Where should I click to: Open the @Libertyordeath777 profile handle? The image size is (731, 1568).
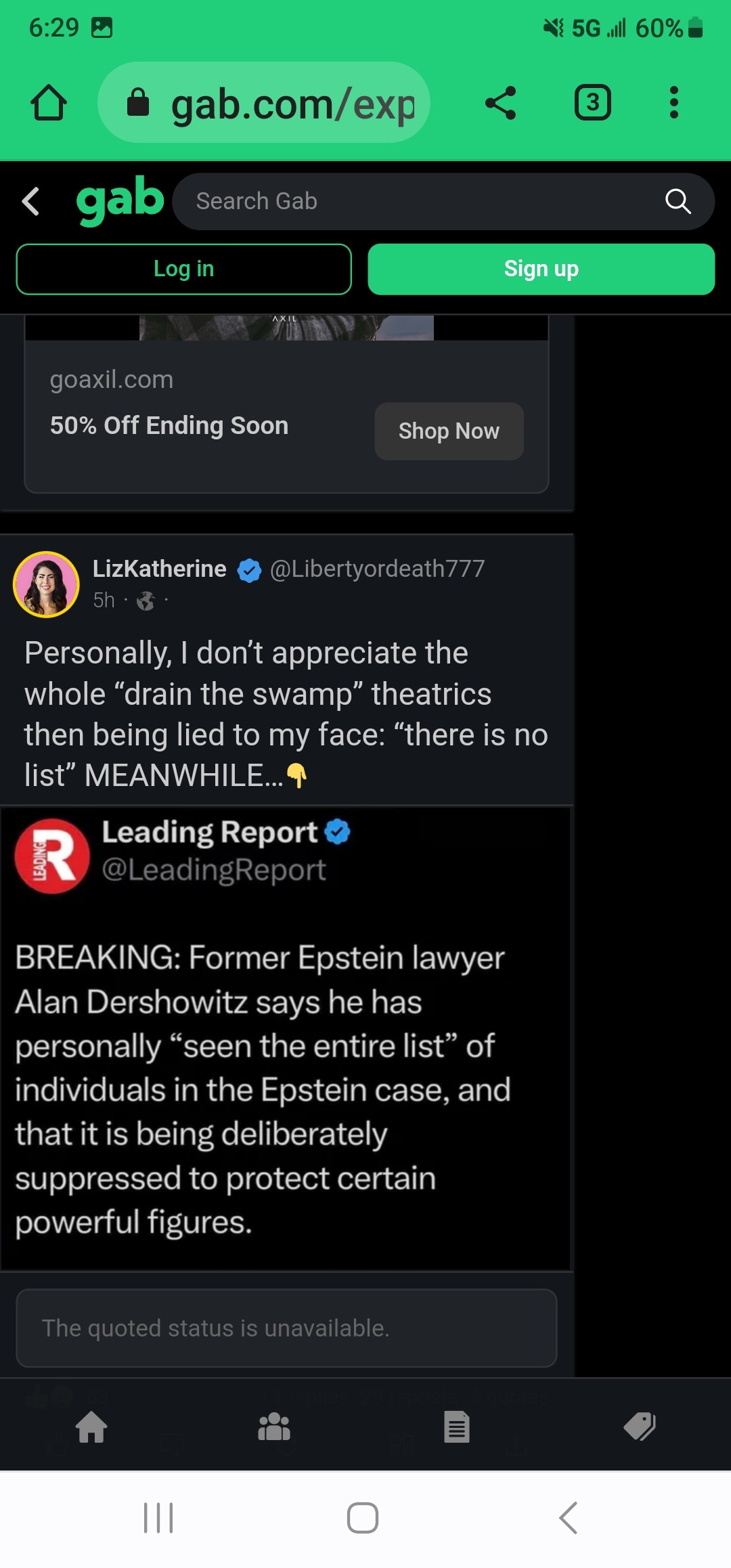(x=377, y=569)
